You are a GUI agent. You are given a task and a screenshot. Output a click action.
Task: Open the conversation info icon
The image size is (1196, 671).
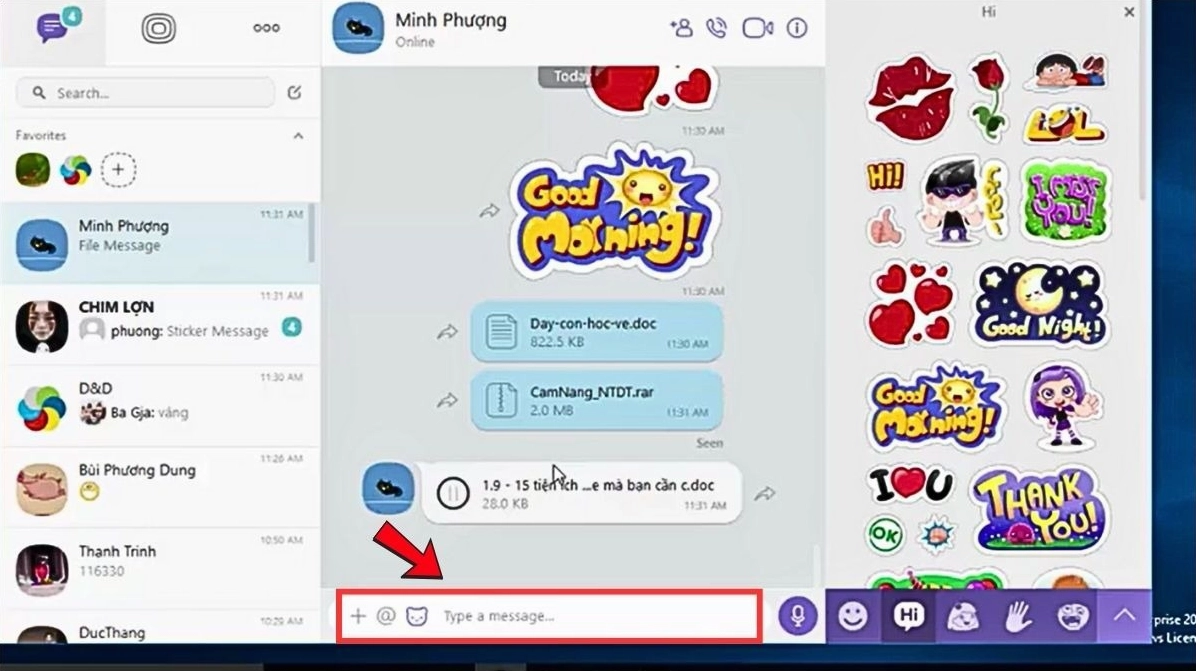pyautogui.click(x=795, y=27)
